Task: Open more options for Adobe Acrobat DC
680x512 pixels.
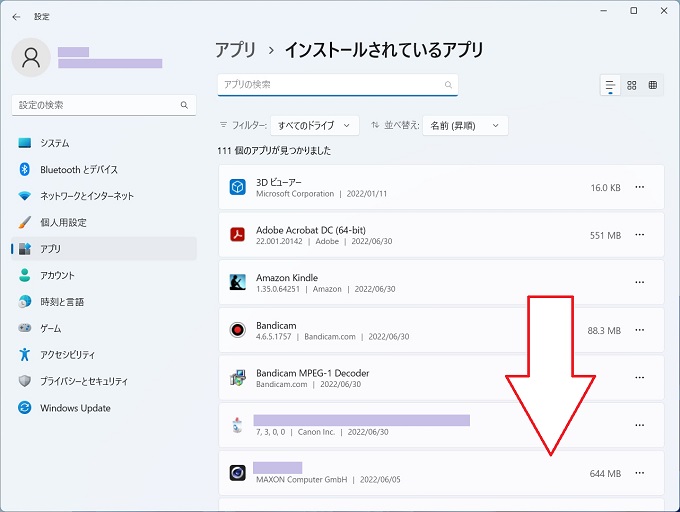Action: click(639, 235)
